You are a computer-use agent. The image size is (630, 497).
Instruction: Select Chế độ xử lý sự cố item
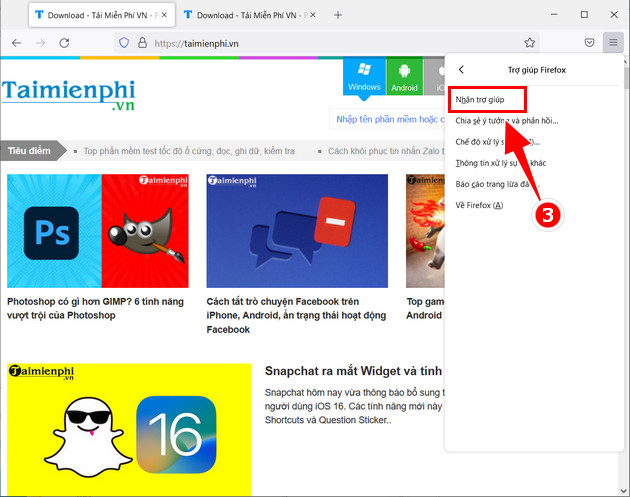coord(497,142)
